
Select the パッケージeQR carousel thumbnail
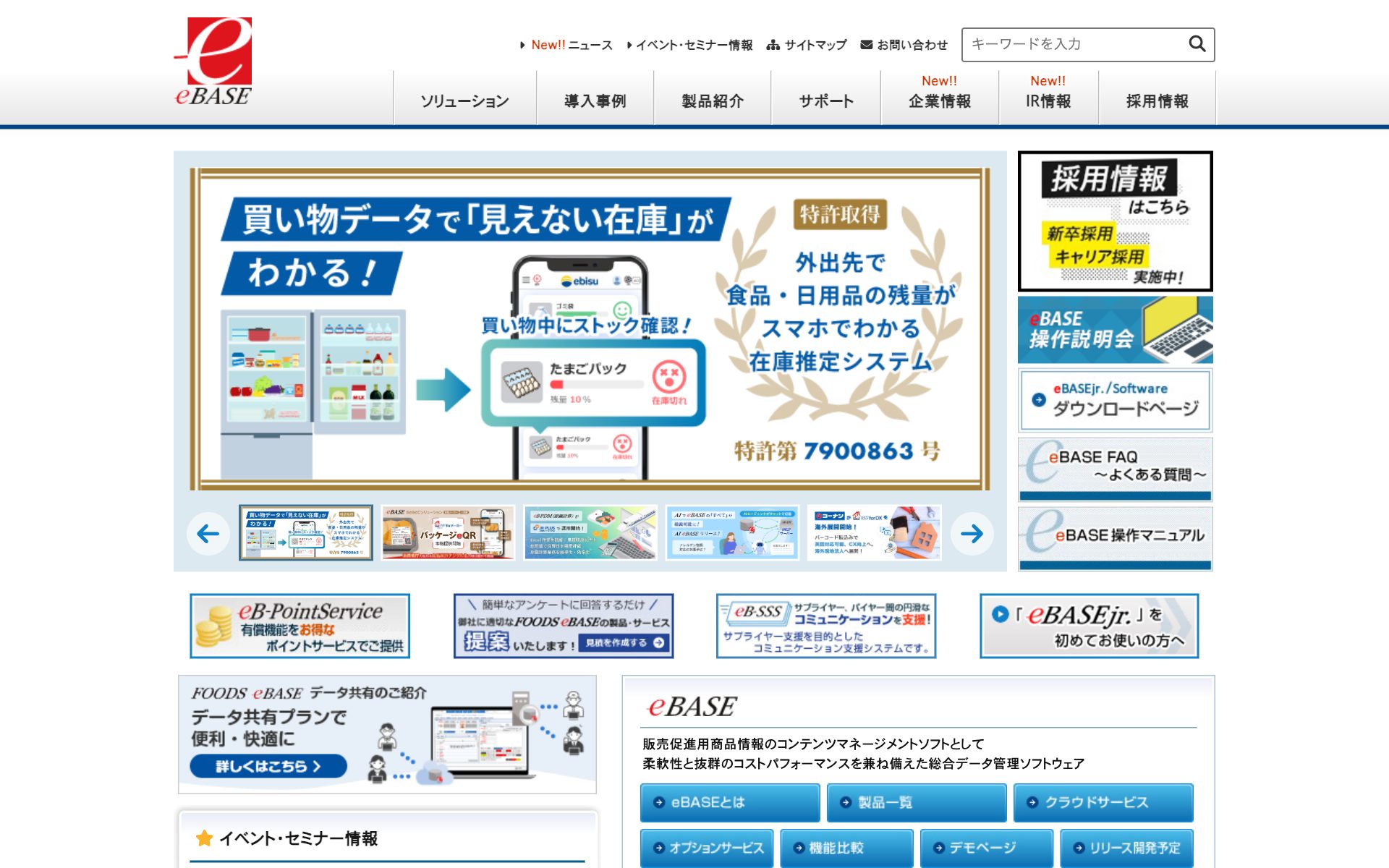click(x=448, y=533)
